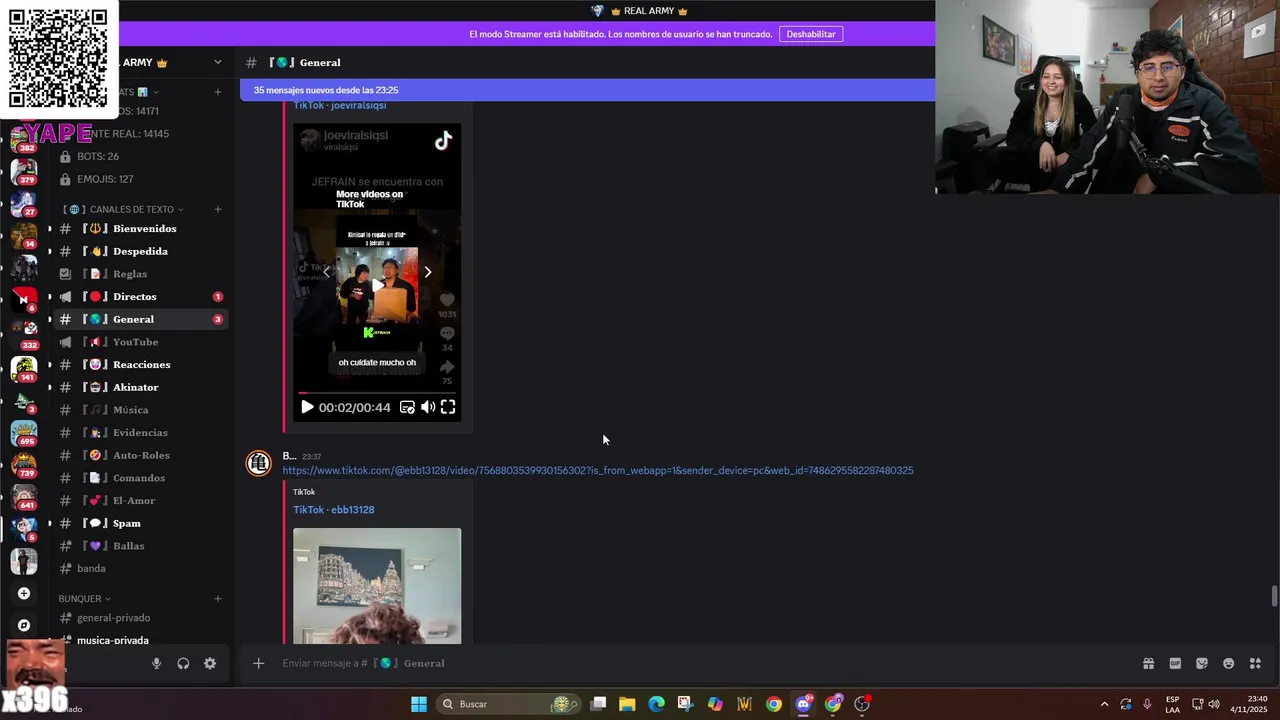The width and height of the screenshot is (1280, 720).
Task: Click the TikTok video progress bar
Action: (x=377, y=393)
